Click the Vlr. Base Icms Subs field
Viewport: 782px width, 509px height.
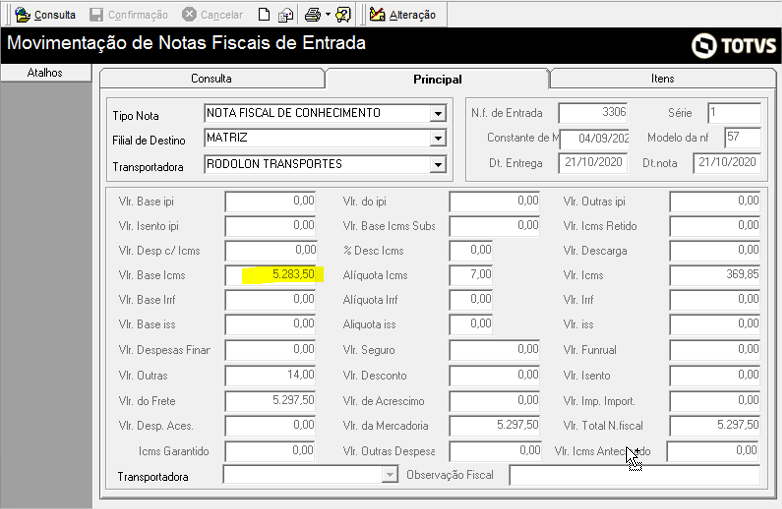pyautogui.click(x=494, y=226)
